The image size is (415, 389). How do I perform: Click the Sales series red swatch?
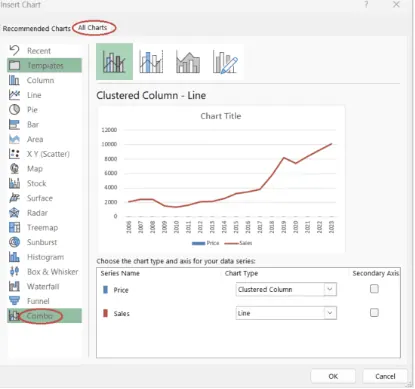(106, 313)
